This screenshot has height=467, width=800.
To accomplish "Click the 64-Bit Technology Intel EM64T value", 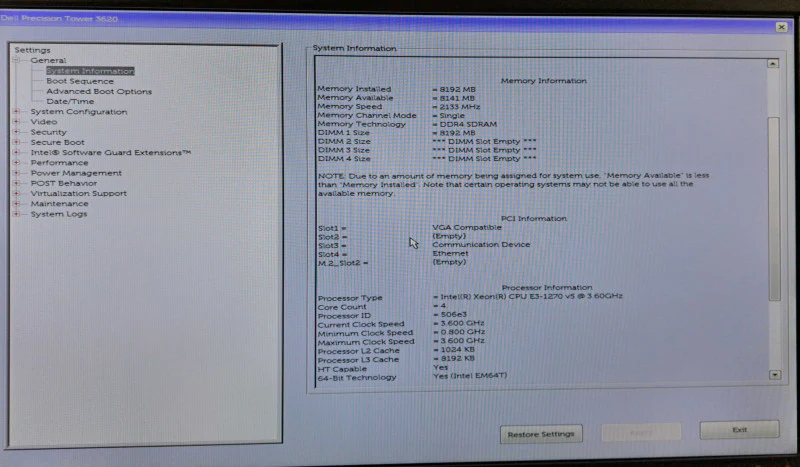I will (x=470, y=375).
